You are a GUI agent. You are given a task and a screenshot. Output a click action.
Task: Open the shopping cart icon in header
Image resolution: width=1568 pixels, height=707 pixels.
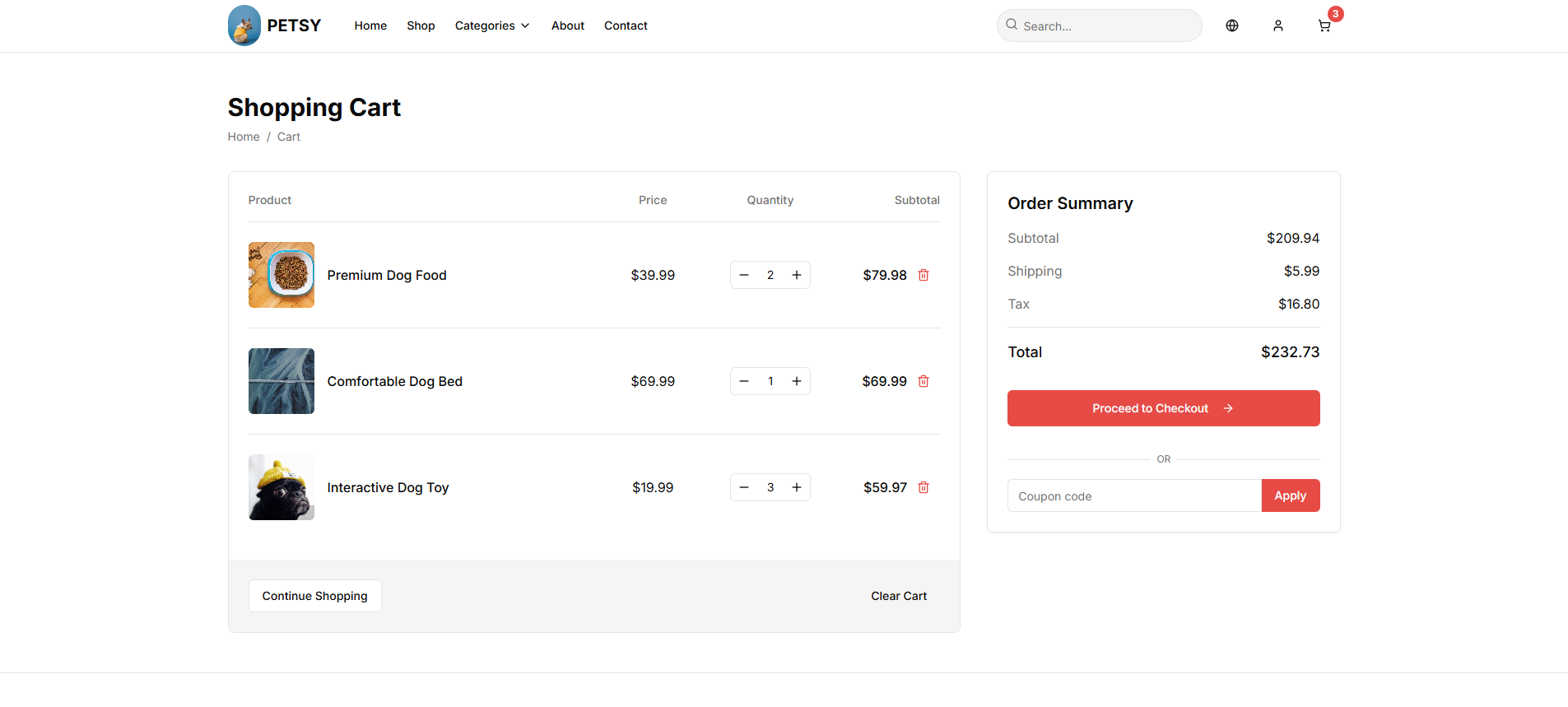(1324, 26)
